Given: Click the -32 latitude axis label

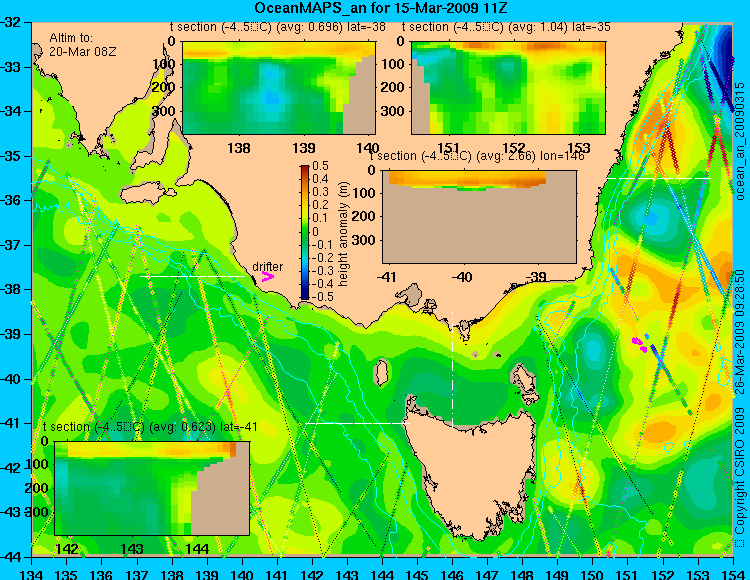Looking at the screenshot, I should [10, 22].
